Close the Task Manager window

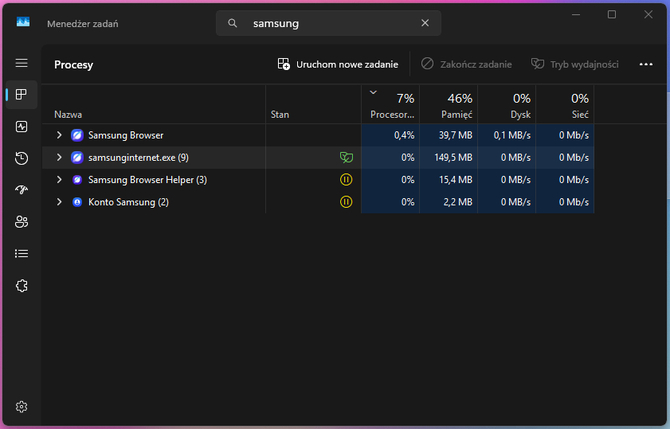coord(648,15)
